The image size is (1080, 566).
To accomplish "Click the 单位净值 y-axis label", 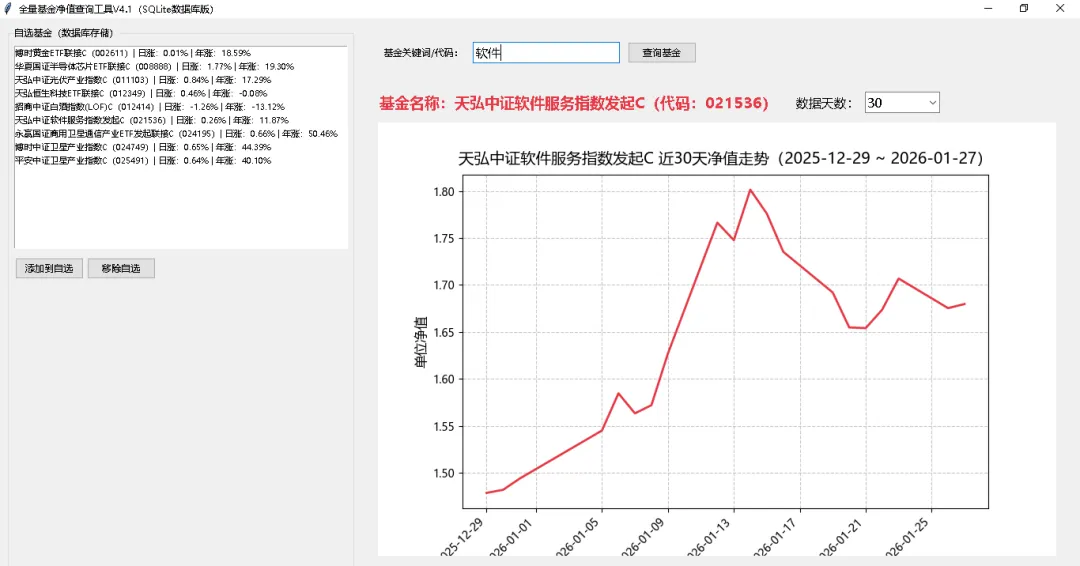I will pyautogui.click(x=420, y=342).
